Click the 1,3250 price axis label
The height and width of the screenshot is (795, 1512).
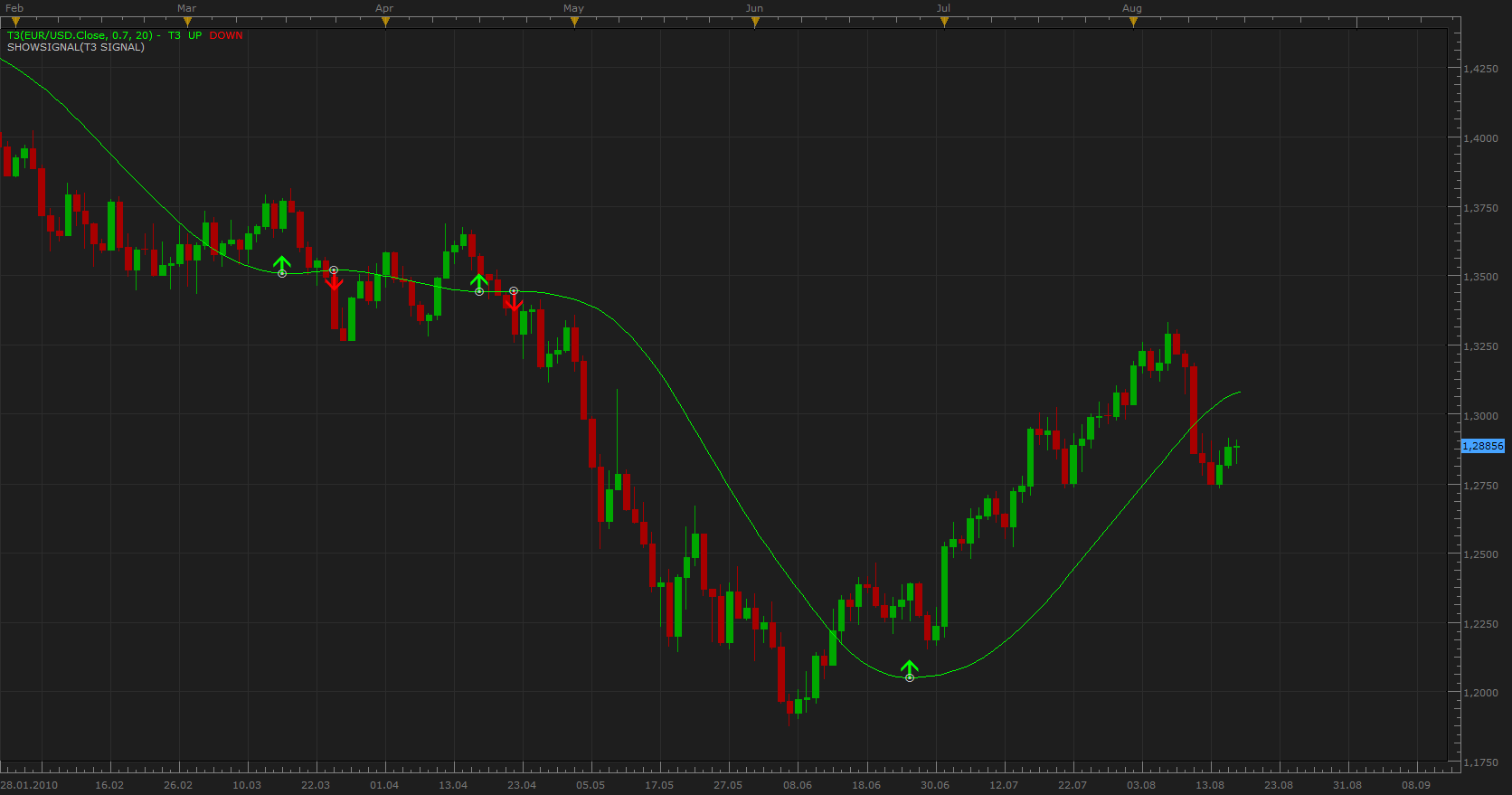[1481, 346]
